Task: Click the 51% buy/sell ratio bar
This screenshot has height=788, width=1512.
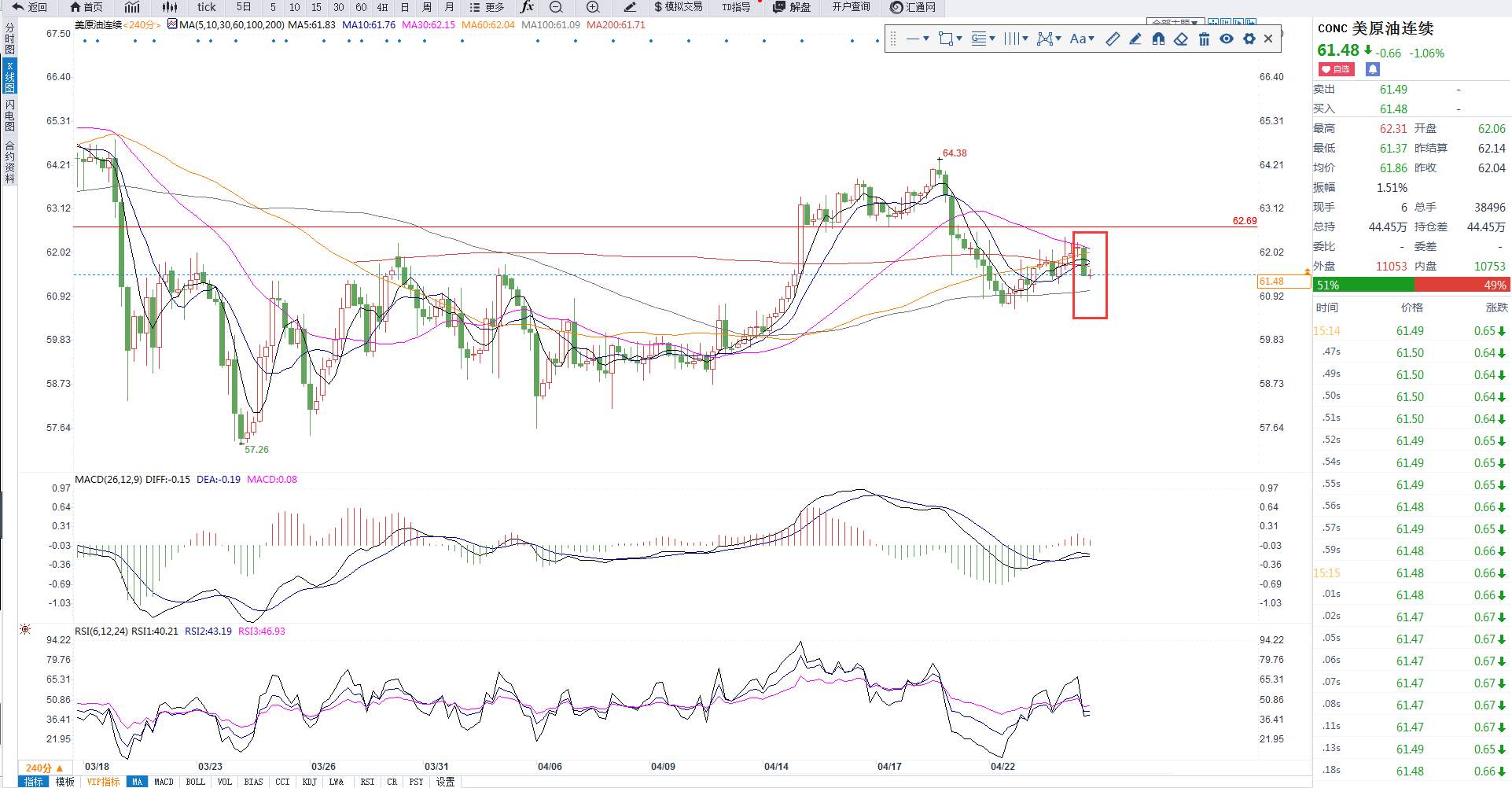Action: pyautogui.click(x=1411, y=285)
